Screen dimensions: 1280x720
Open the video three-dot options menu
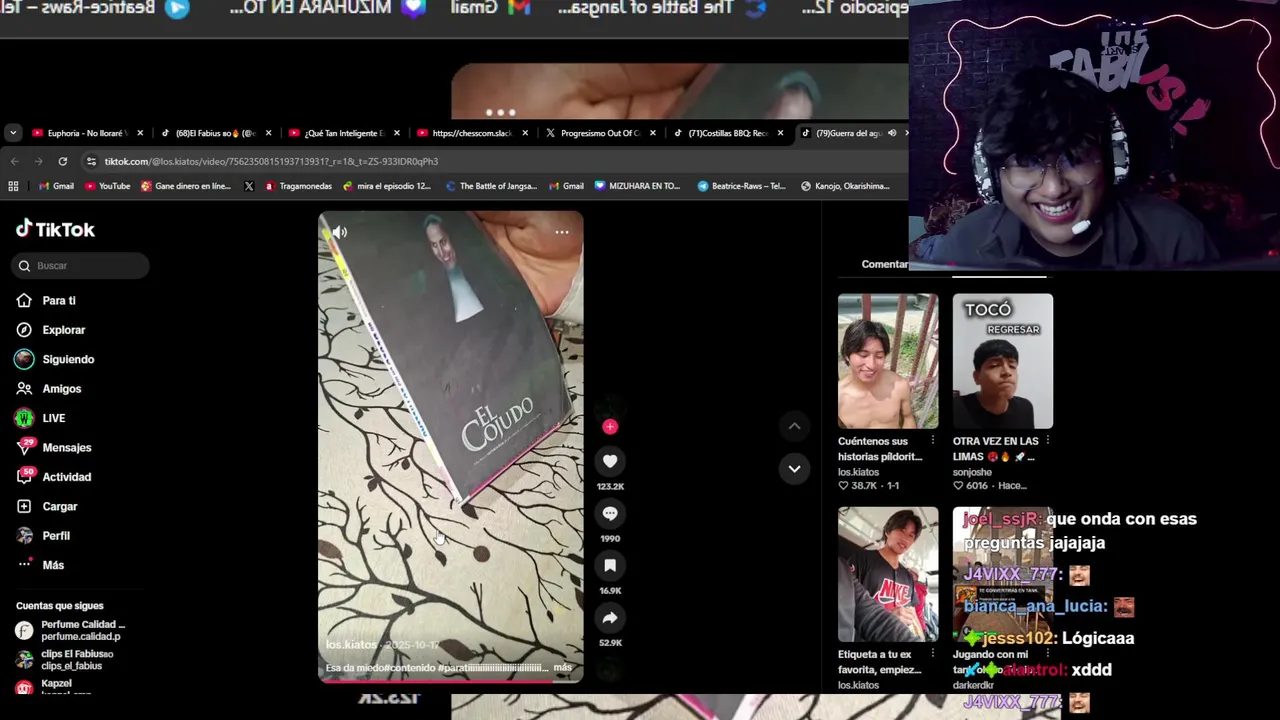click(x=562, y=232)
